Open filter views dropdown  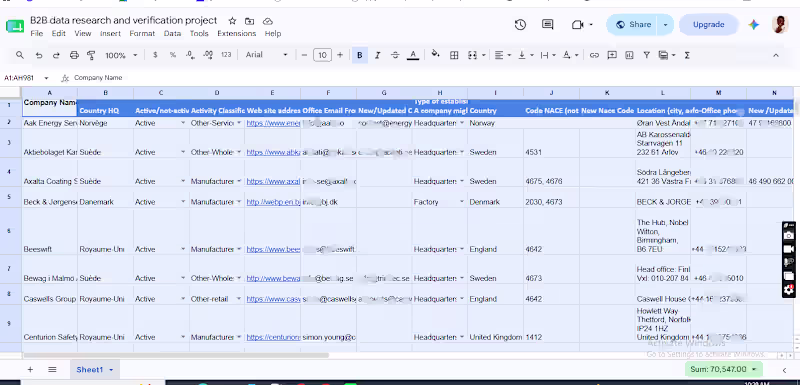pyautogui.click(x=673, y=55)
